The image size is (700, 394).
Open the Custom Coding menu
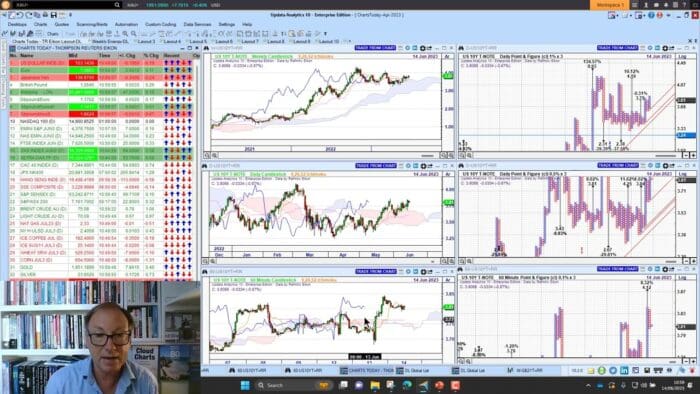[161, 24]
